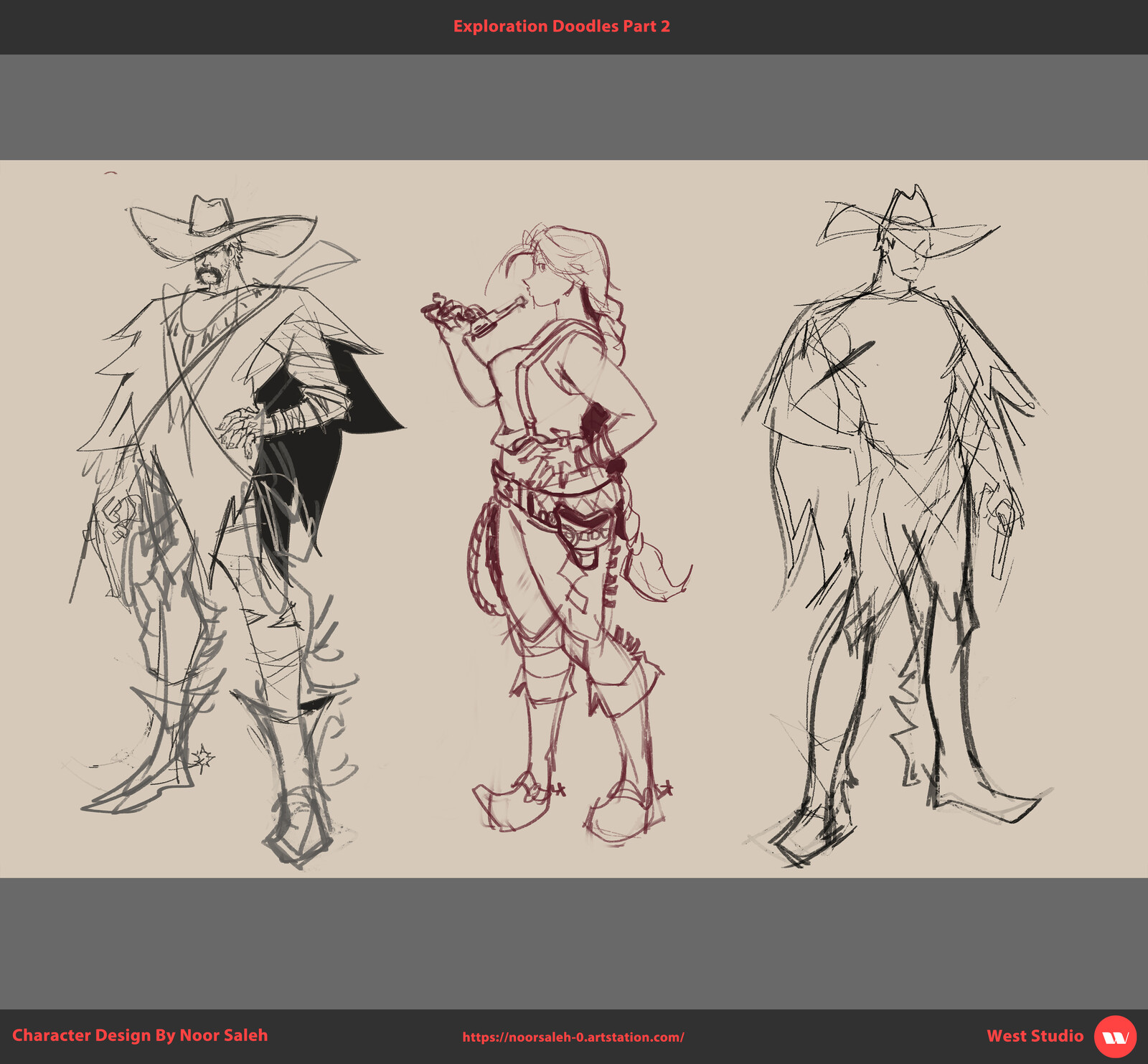
Task: Select the rough faceless cowboy silhouette sketch
Action: [897, 527]
